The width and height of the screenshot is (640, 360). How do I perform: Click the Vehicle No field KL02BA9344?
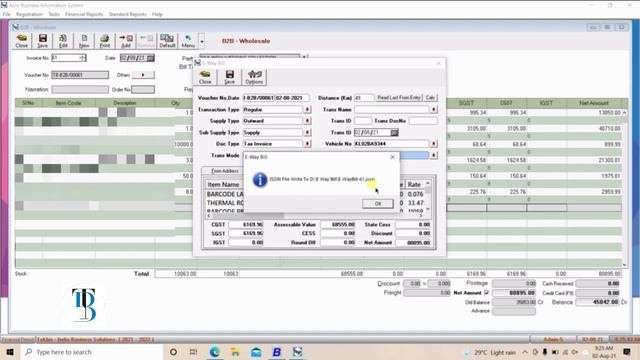point(391,144)
